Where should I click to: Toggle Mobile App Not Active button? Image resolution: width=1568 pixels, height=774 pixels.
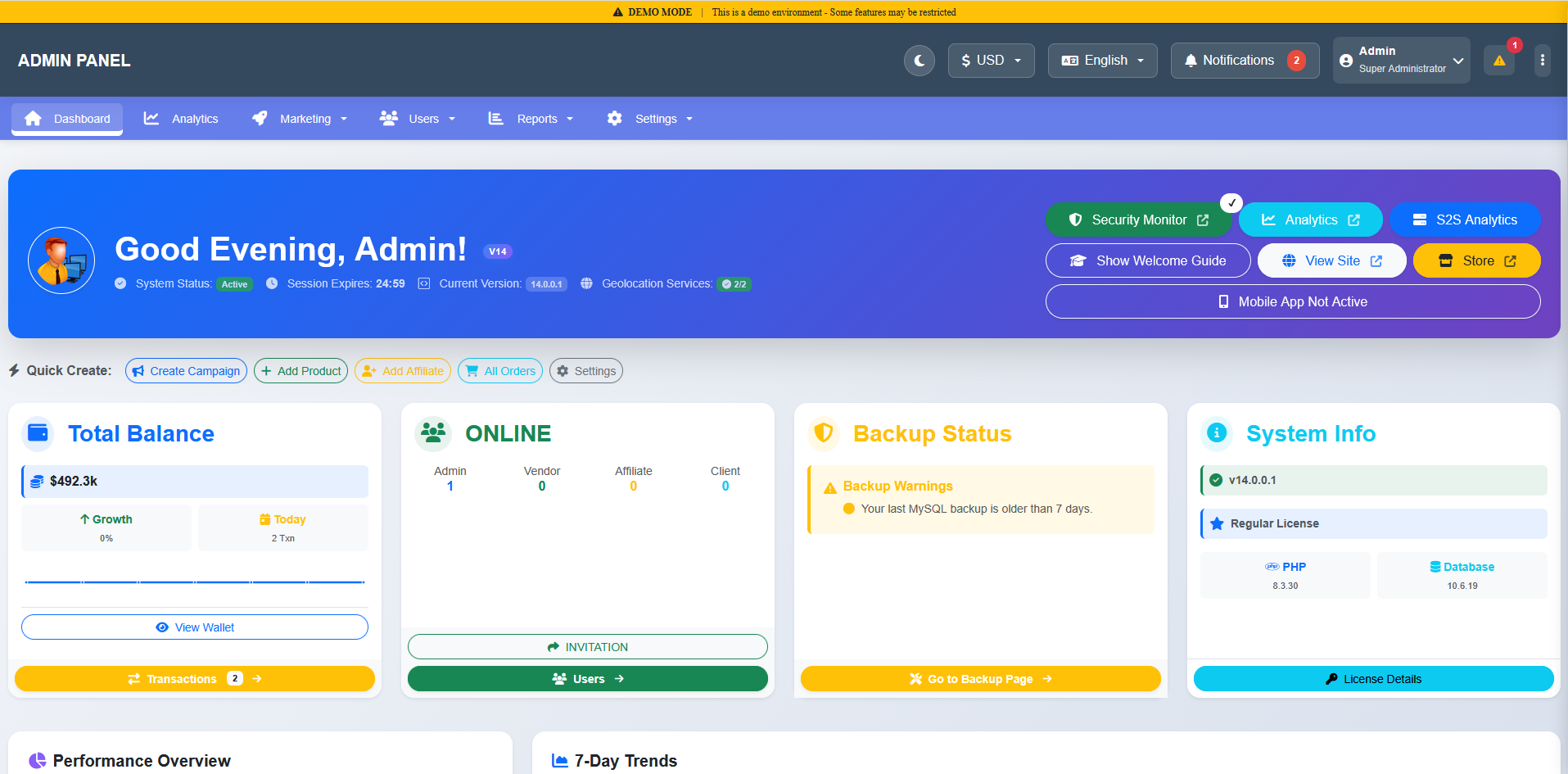tap(1292, 301)
